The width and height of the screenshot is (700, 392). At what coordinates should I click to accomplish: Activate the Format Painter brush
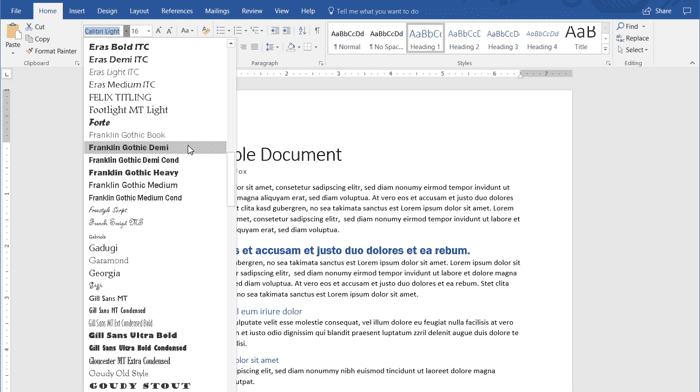(x=51, y=51)
